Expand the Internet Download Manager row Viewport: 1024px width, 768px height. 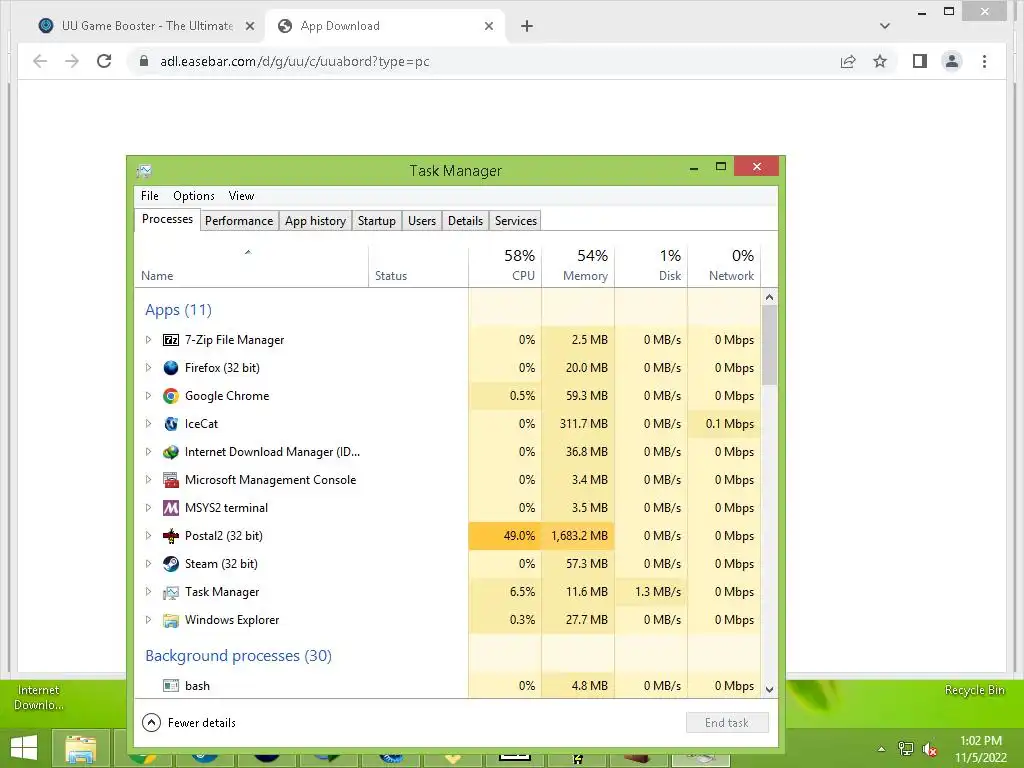[148, 452]
